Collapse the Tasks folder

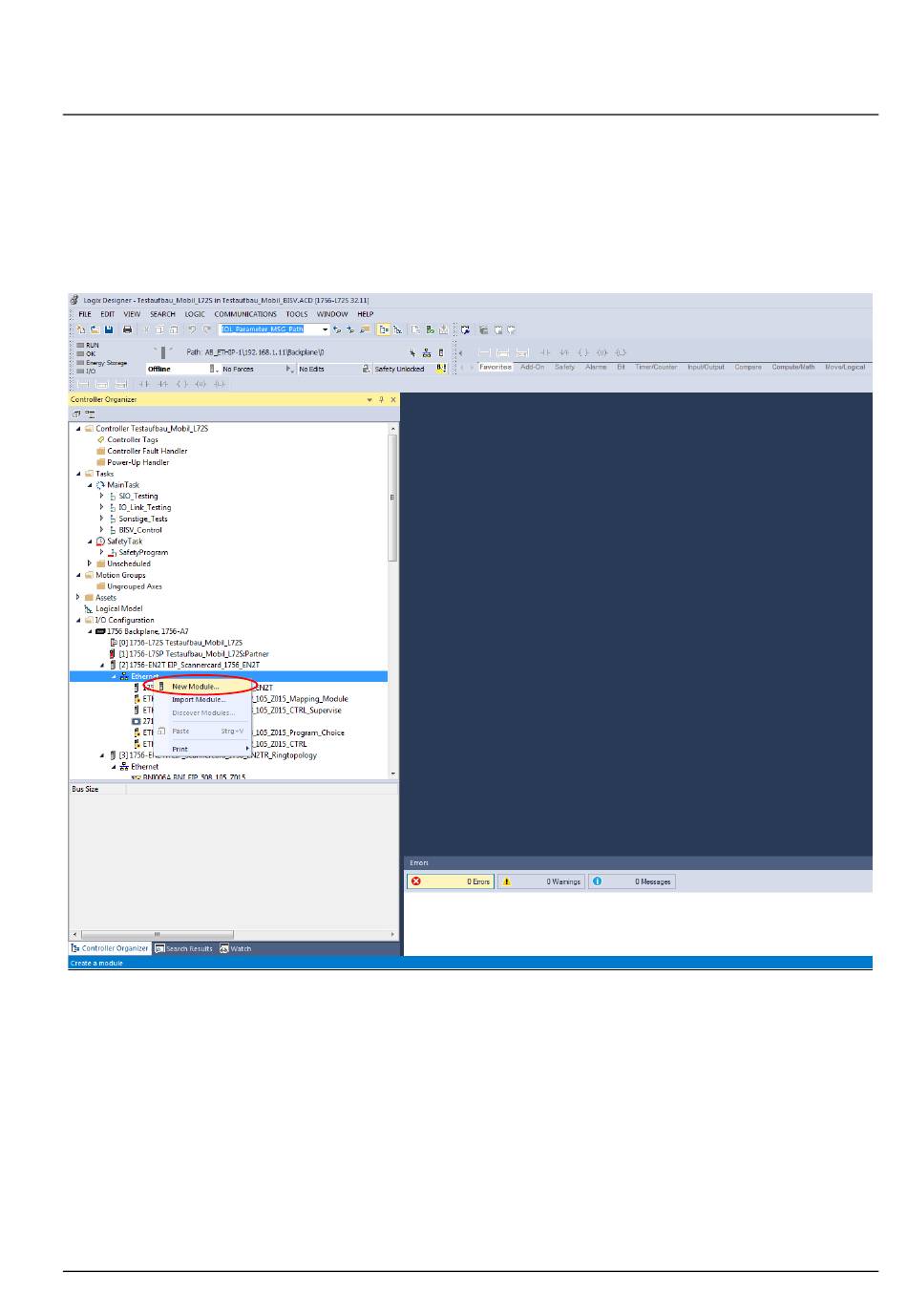78,474
